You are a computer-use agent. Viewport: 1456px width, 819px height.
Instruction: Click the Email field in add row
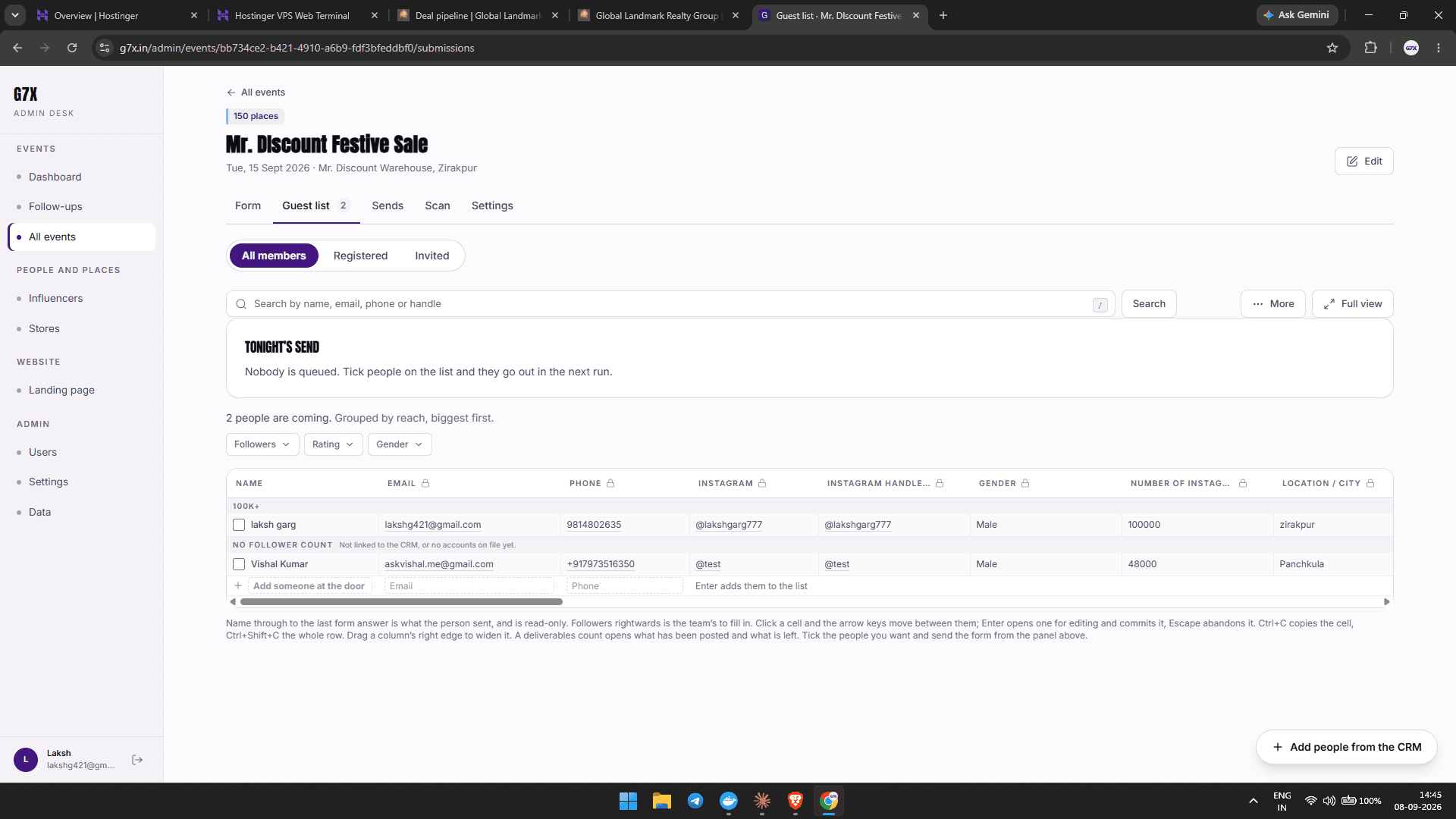coord(469,586)
